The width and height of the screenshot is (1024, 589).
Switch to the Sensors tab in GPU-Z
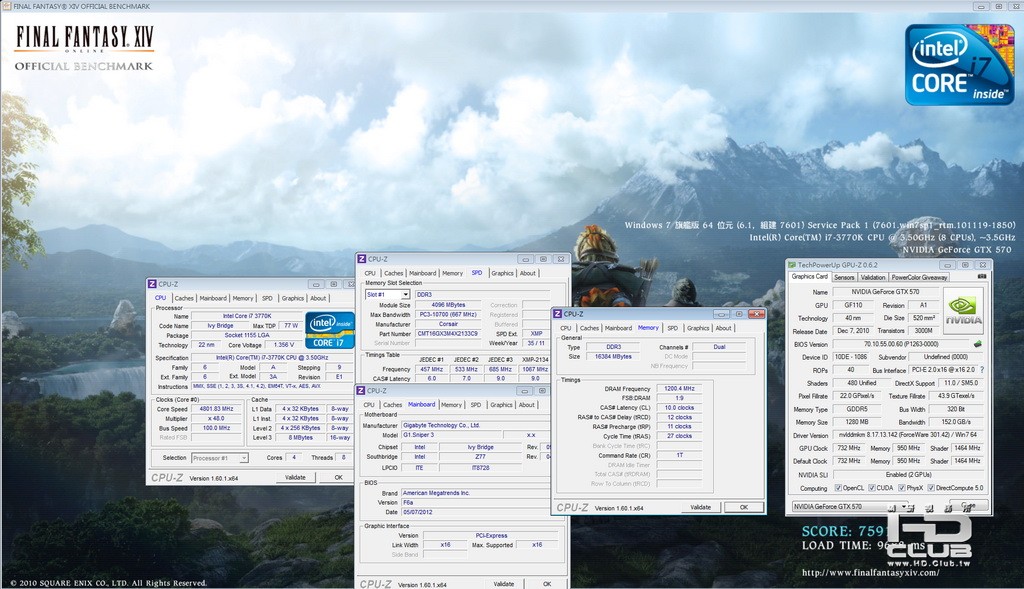coord(844,277)
